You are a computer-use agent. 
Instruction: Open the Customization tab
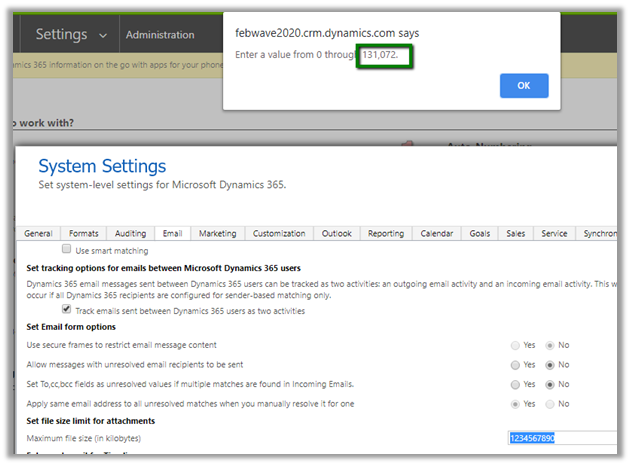279,233
